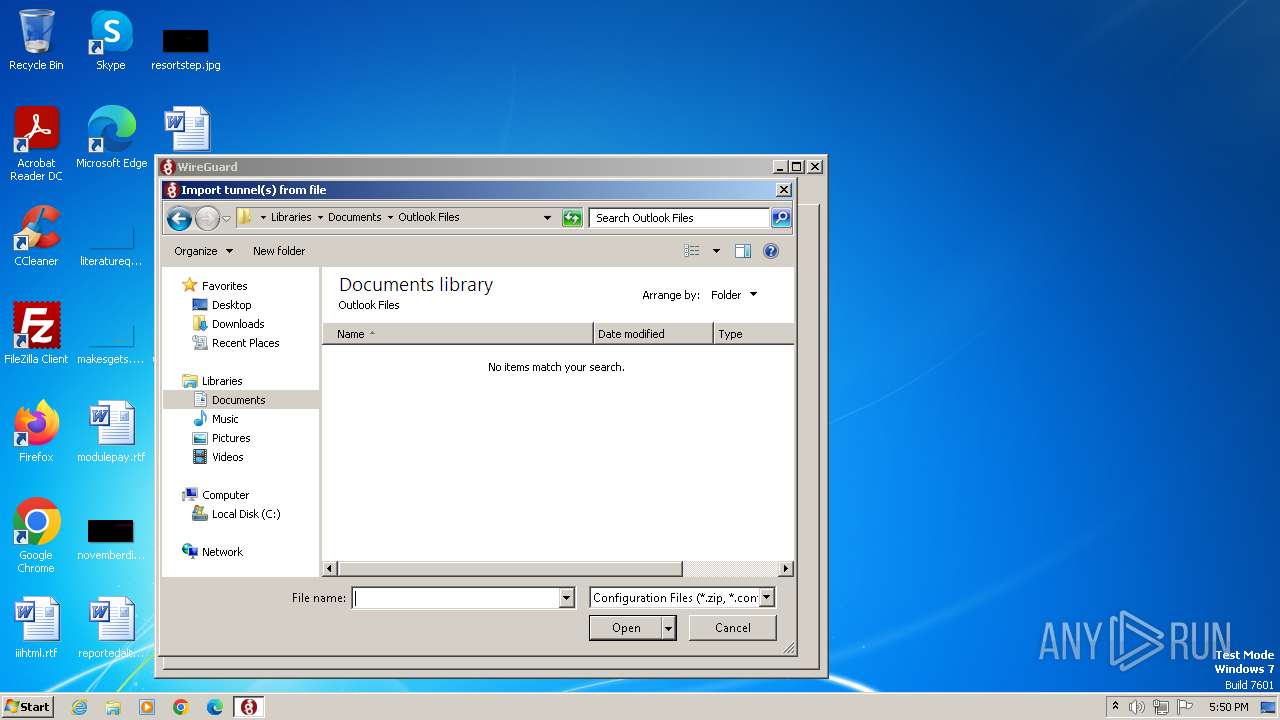The height and width of the screenshot is (720, 1280).
Task: Switch to the WireGuard taskbar button
Action: coord(249,707)
